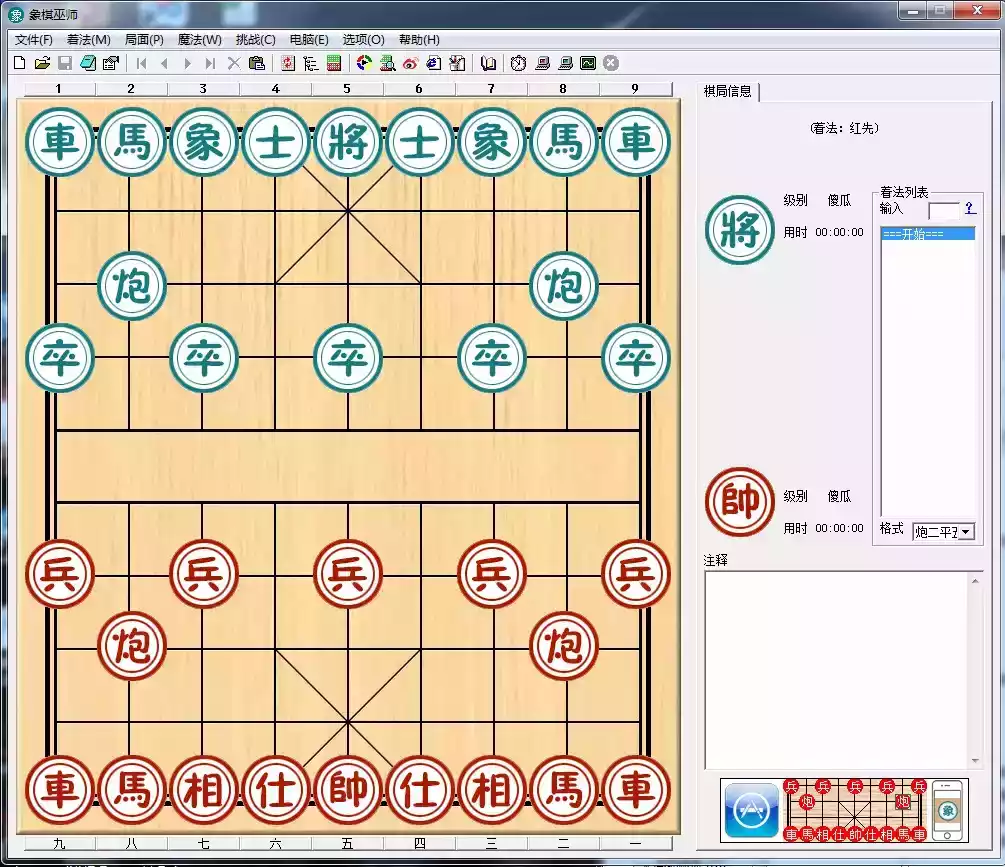Open a saved game file
The image size is (1005, 867).
click(x=42, y=62)
